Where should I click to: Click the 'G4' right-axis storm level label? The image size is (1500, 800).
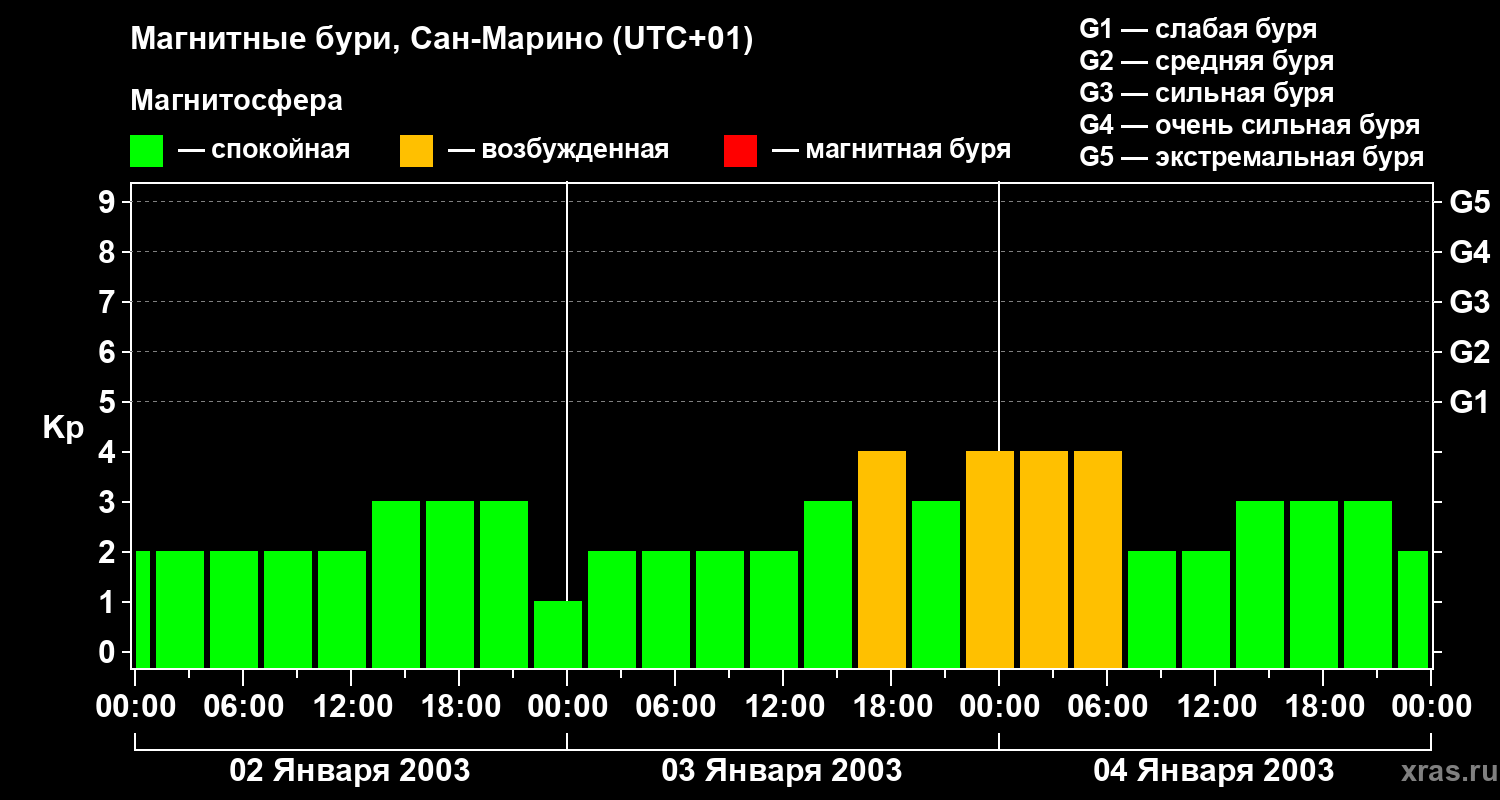tap(1469, 253)
